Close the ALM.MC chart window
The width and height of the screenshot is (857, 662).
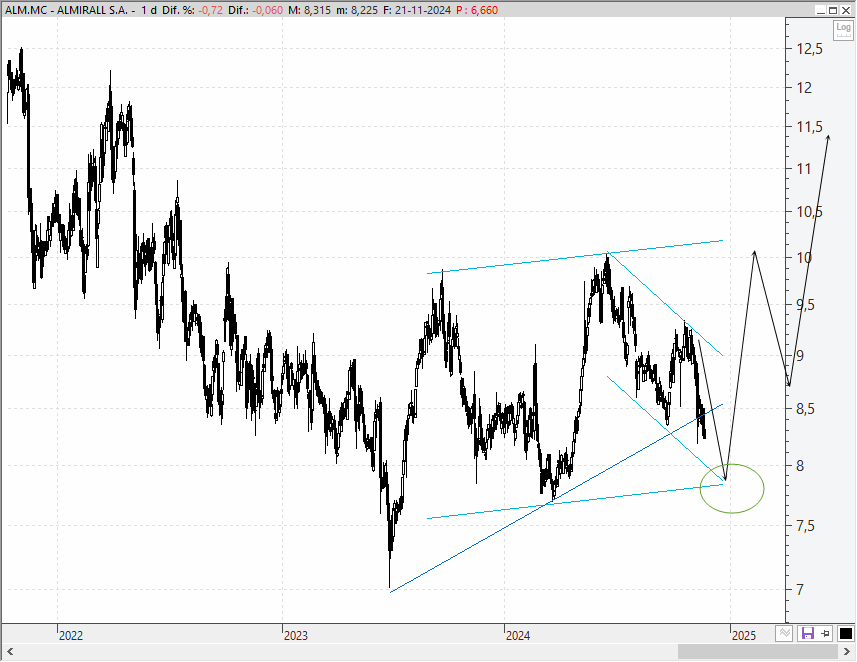click(x=846, y=10)
